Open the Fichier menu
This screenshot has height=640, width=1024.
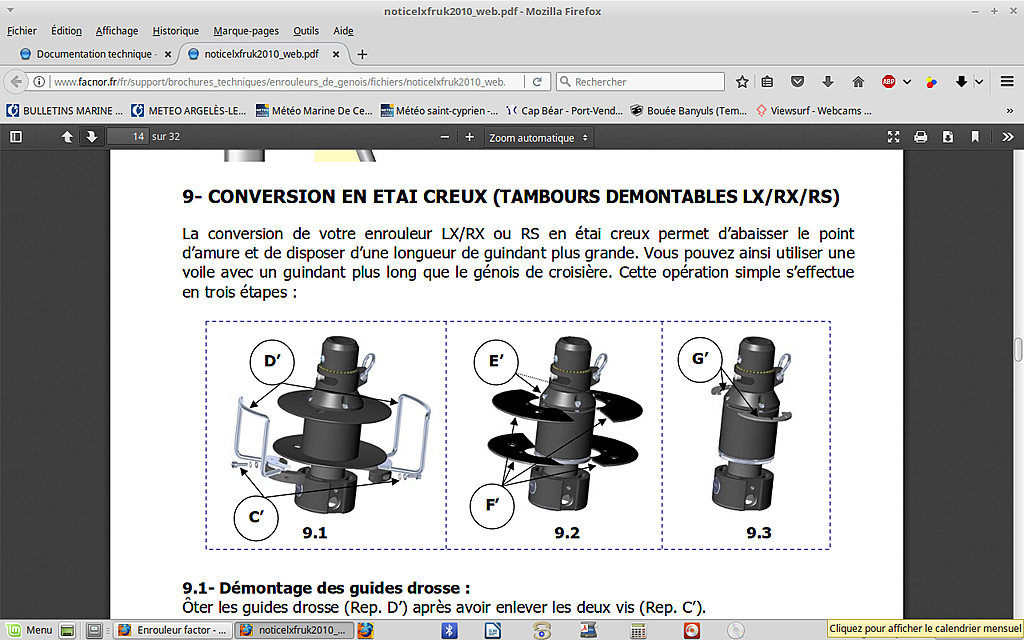tap(22, 31)
